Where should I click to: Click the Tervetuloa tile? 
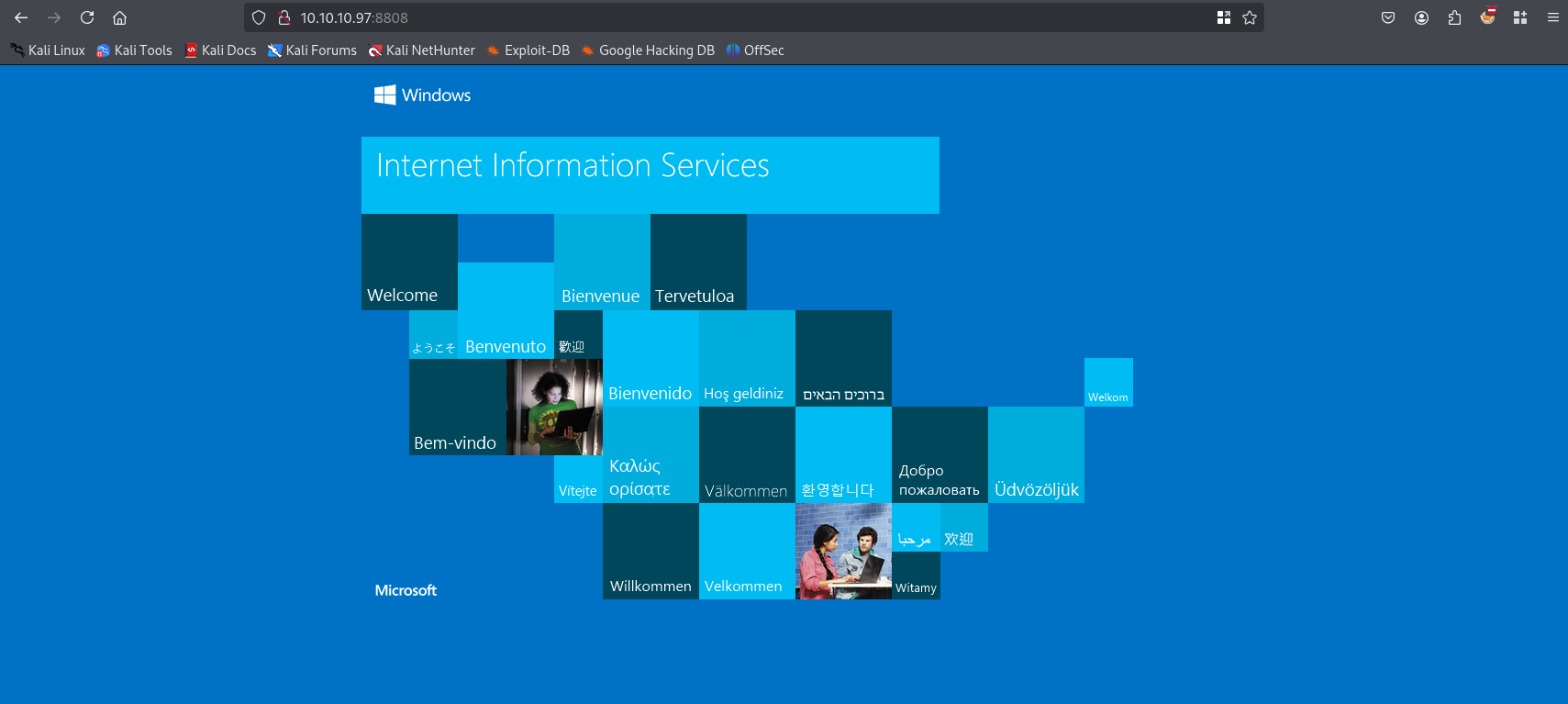click(x=698, y=262)
